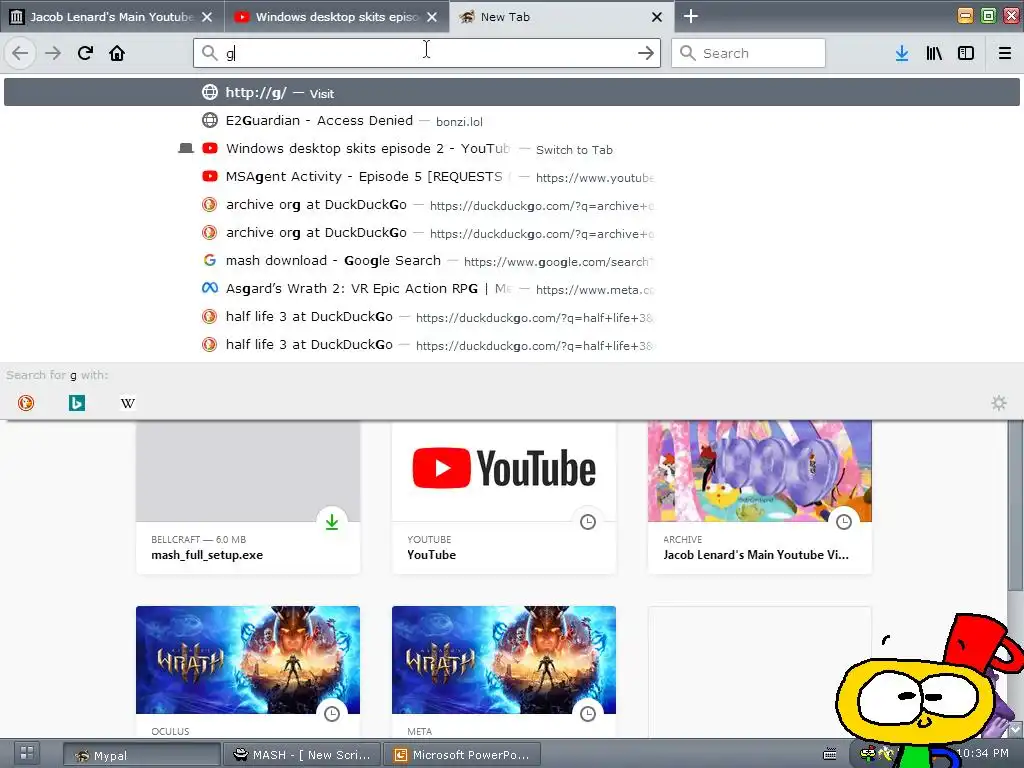The height and width of the screenshot is (768, 1024).
Task: Select the E2Guardian - Access Denied suggestion
Action: (x=512, y=121)
